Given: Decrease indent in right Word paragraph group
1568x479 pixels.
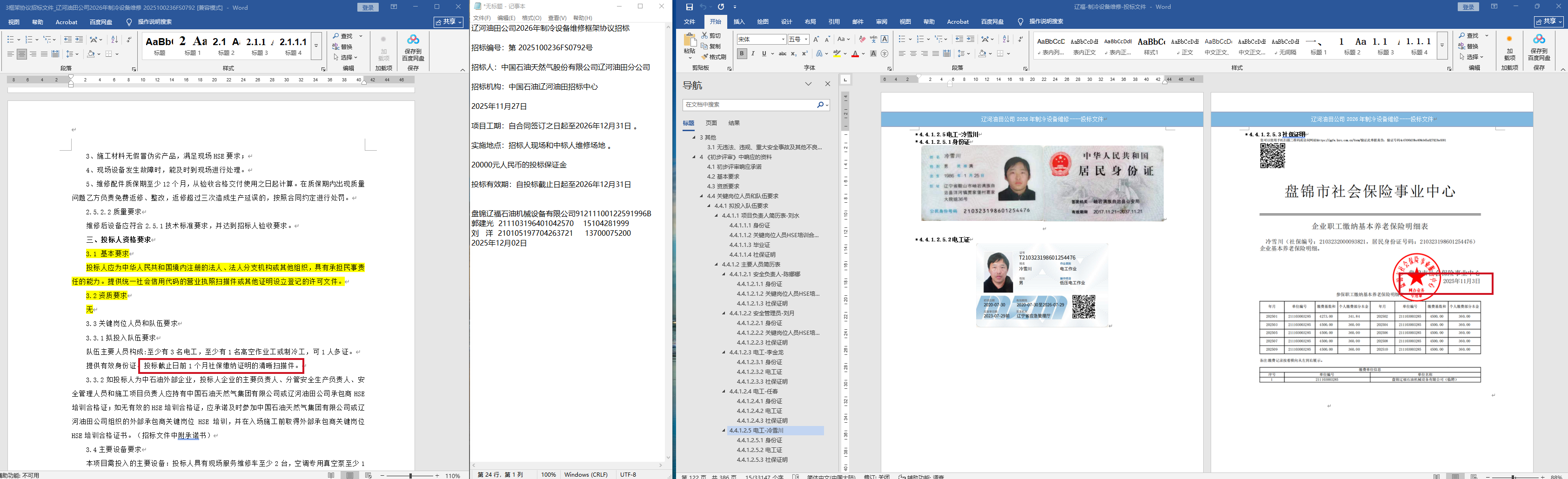Looking at the screenshot, I should click(959, 39).
